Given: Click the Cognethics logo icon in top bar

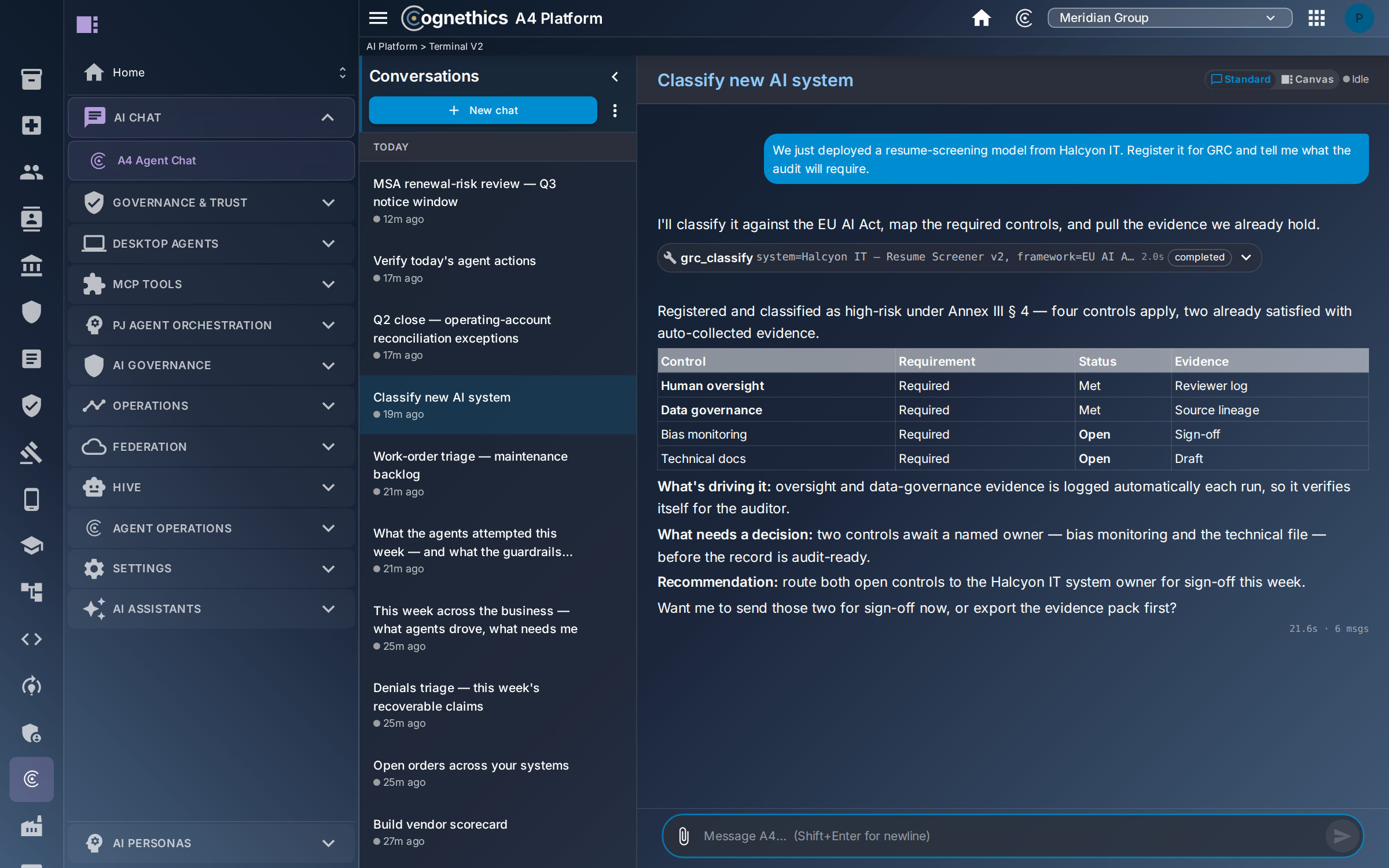Looking at the screenshot, I should tap(1024, 18).
